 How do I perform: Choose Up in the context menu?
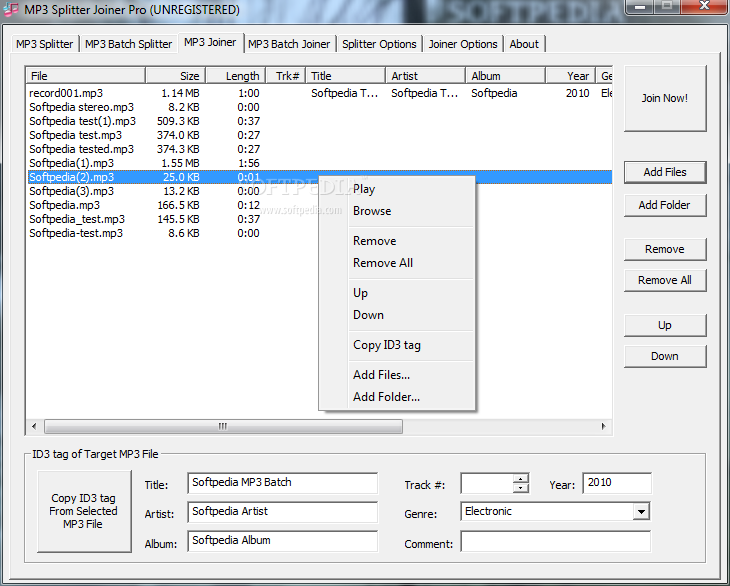pyautogui.click(x=397, y=293)
